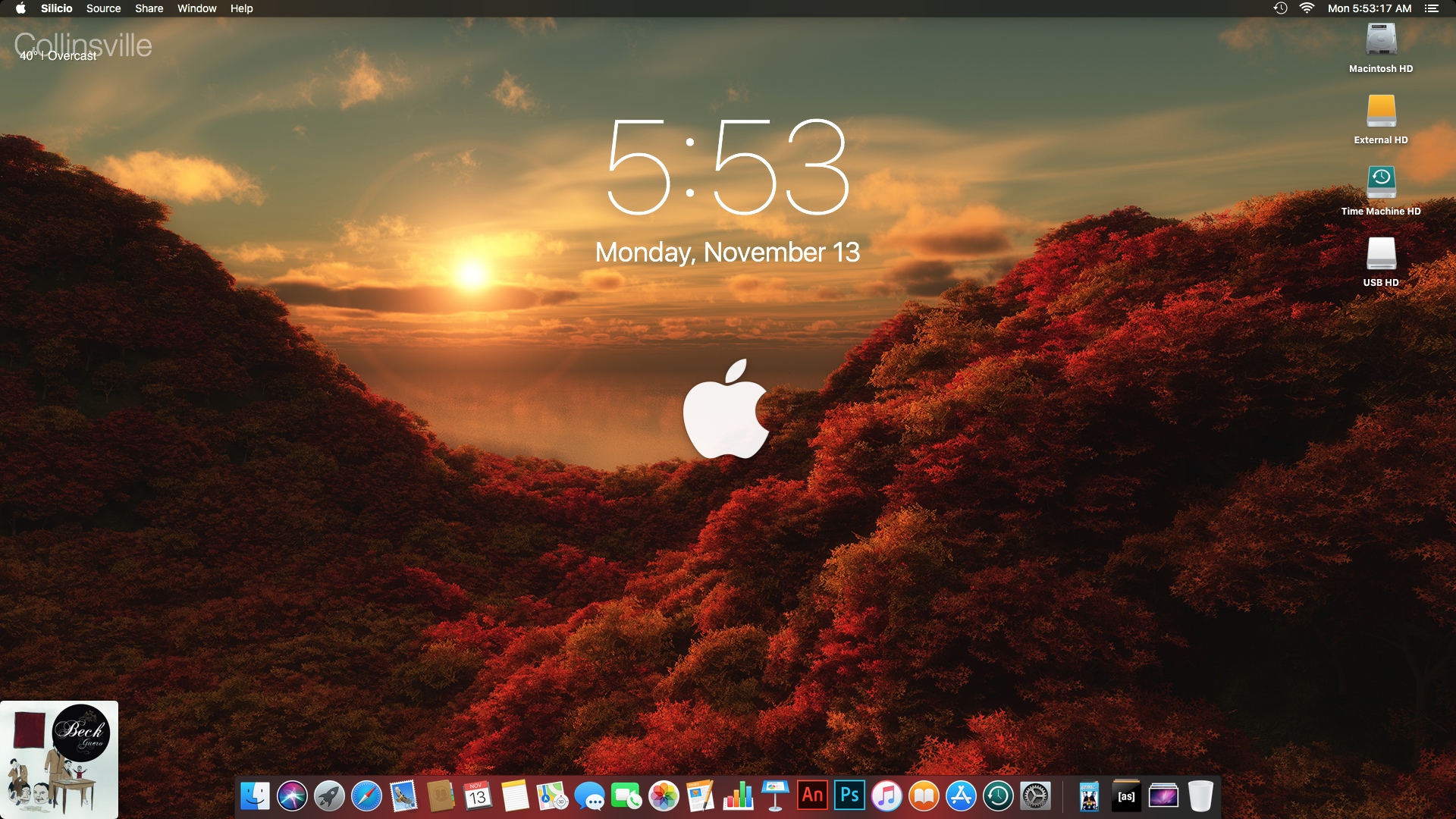Screen dimensions: 1456x819
Task: Open FaceTime icon in Dock
Action: click(x=626, y=796)
